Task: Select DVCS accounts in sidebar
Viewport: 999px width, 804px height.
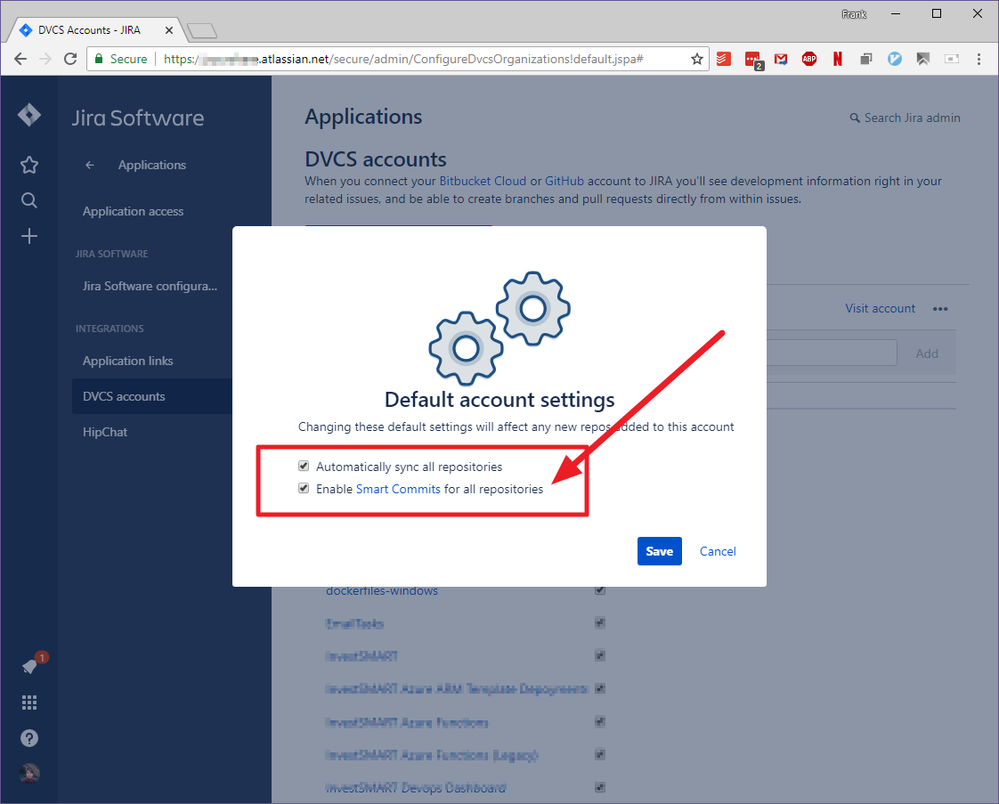Action: point(152,396)
